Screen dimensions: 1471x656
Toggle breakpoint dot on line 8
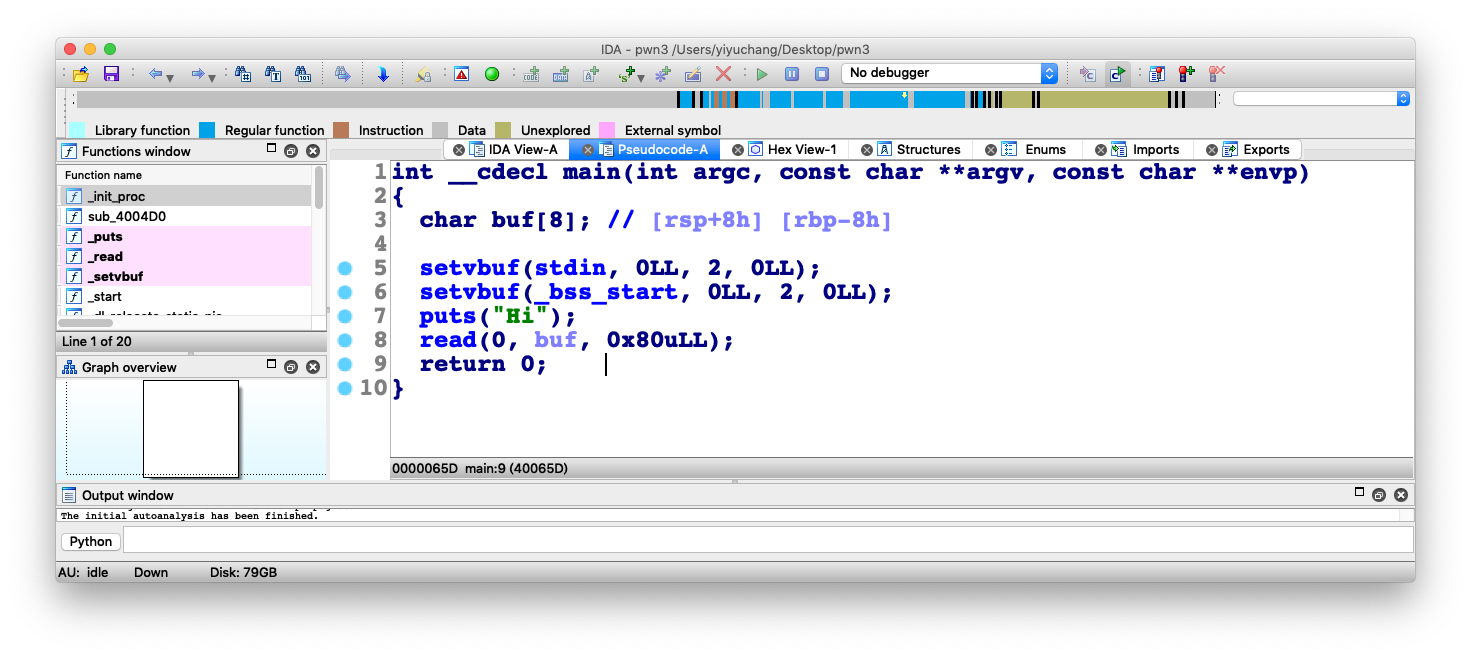click(345, 340)
